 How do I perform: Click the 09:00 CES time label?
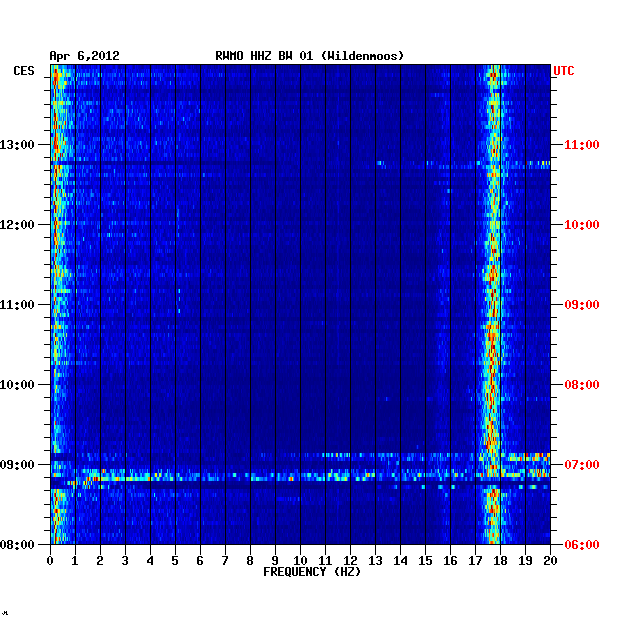pyautogui.click(x=17, y=464)
